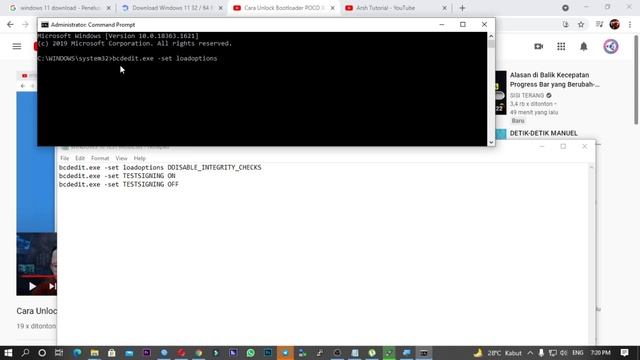This screenshot has width=640, height=360.
Task: Open the 'DETIK-DETIK MANUEL' suggested video
Action: click(544, 133)
